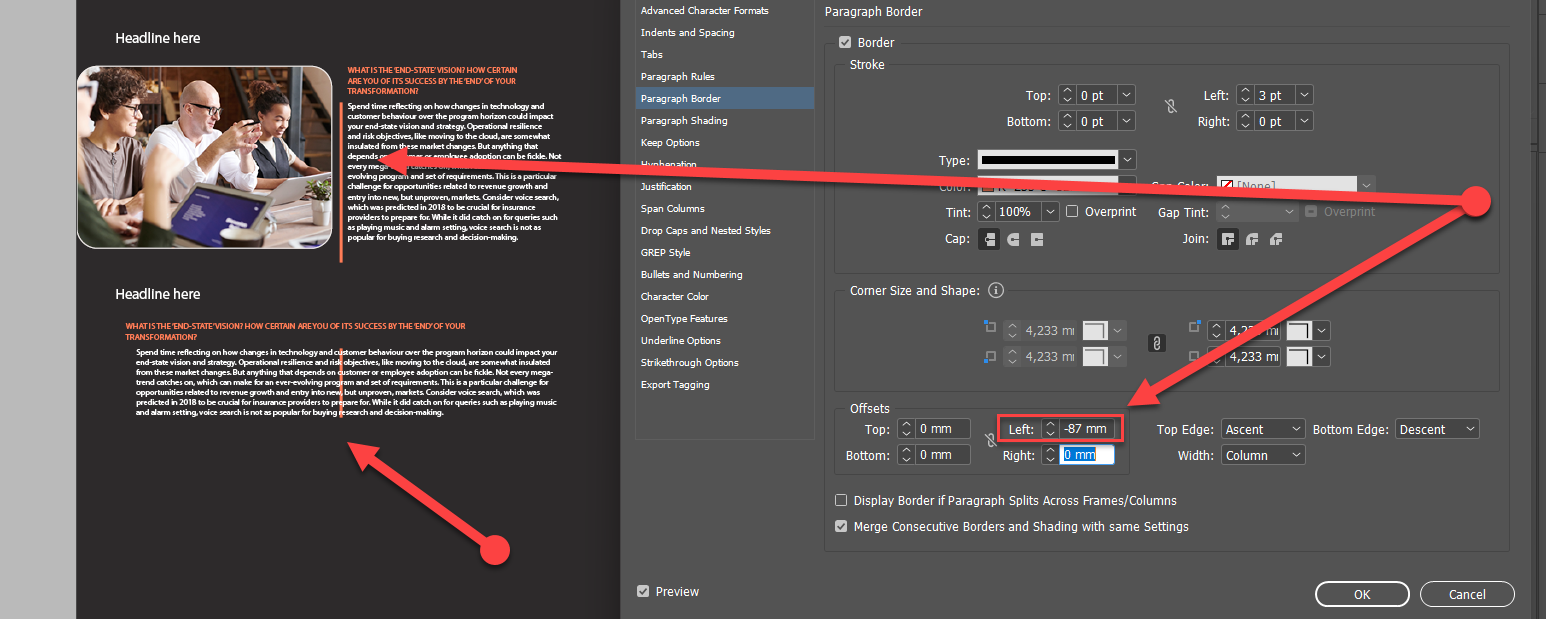Choose the Round Cap option

point(1013,239)
